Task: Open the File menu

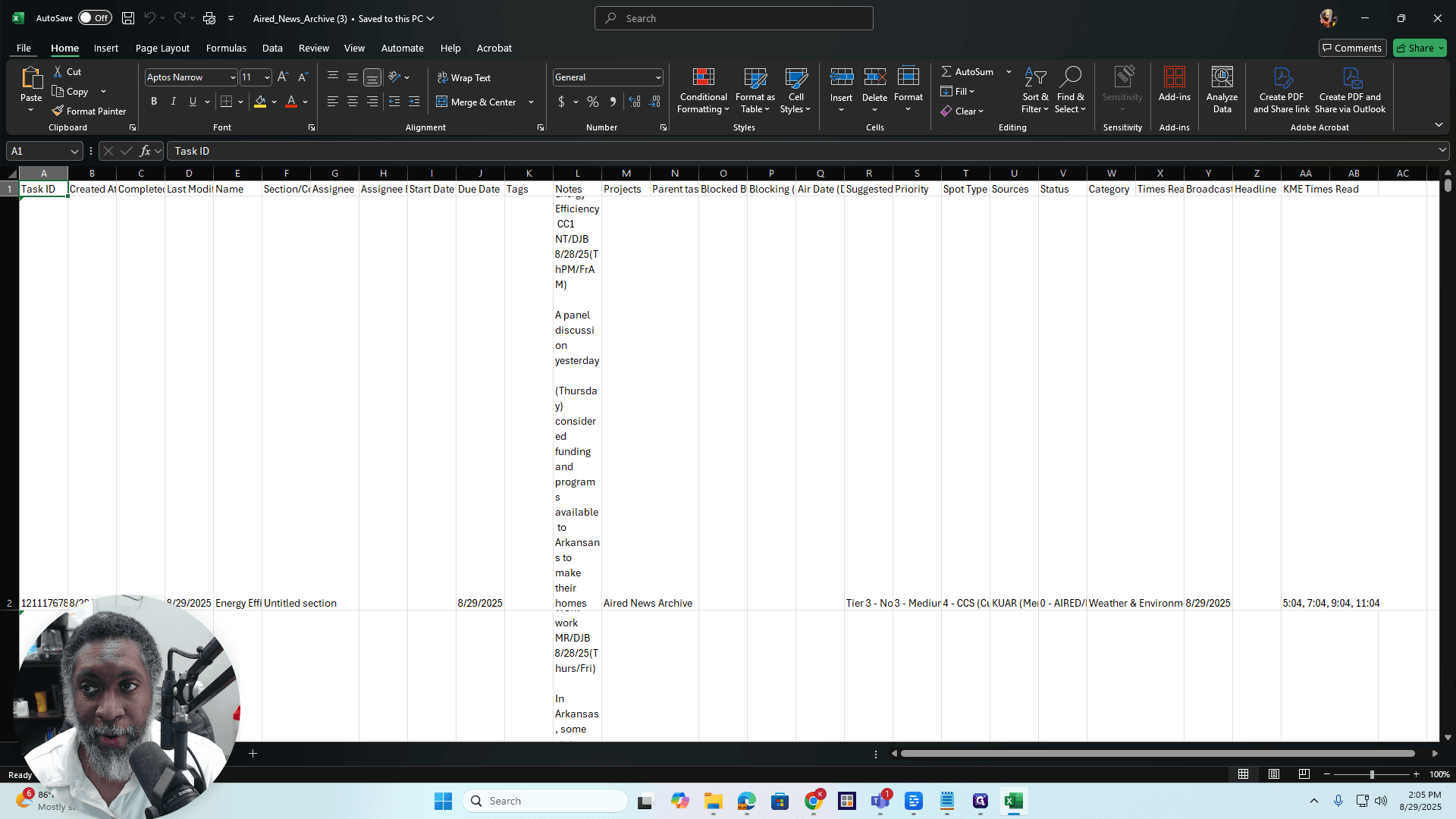Action: tap(24, 48)
